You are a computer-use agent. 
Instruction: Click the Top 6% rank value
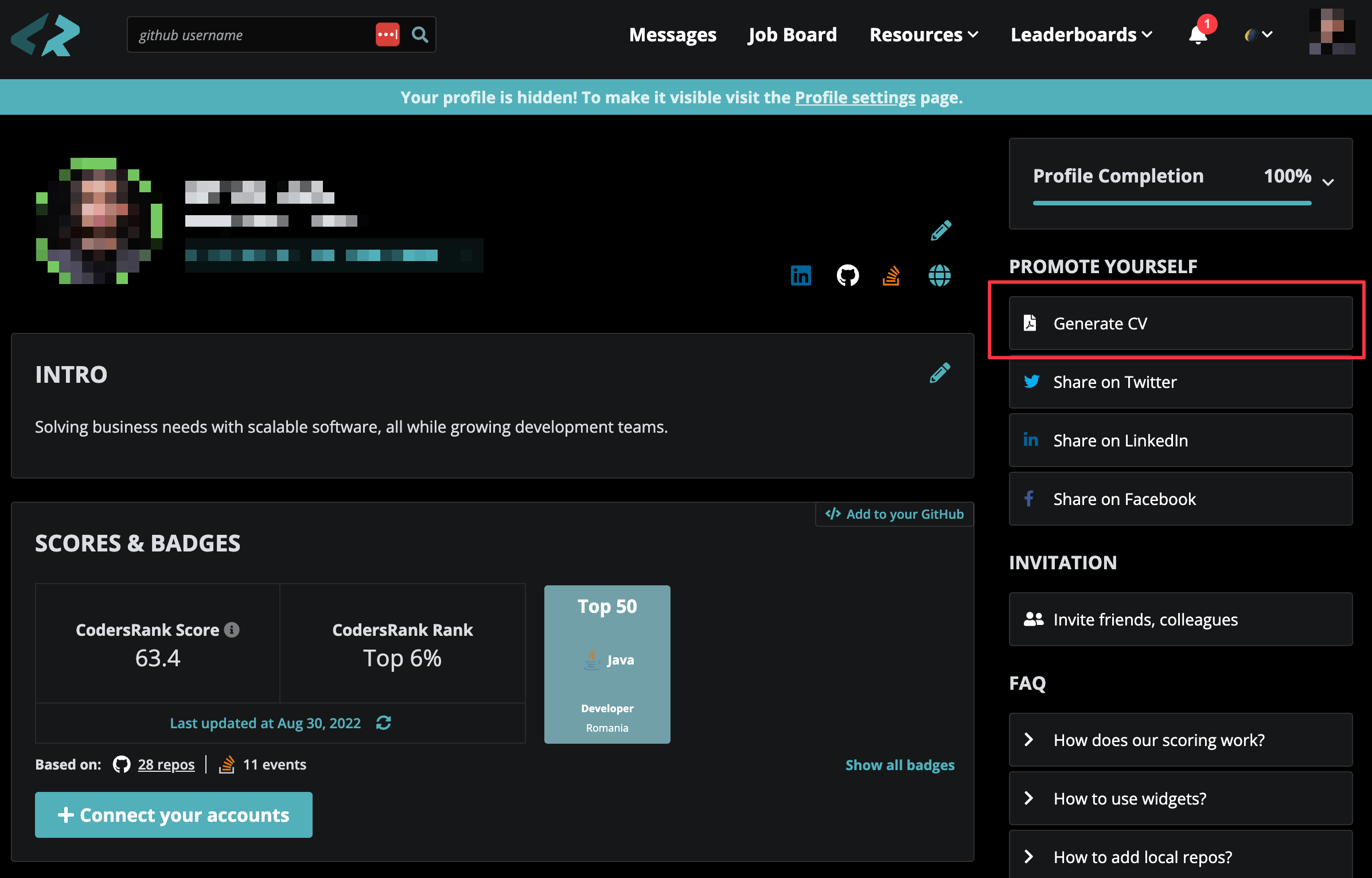click(x=403, y=658)
